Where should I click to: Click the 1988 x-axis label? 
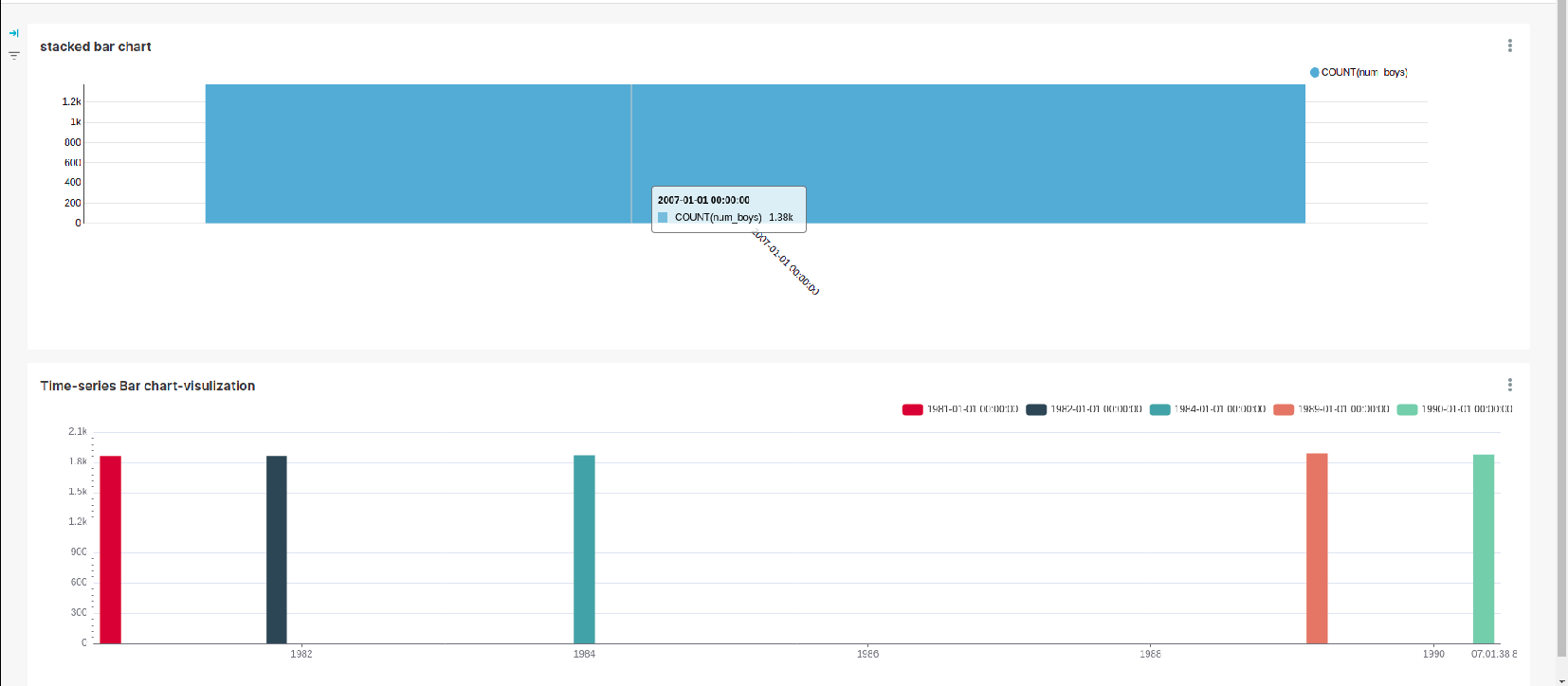[1150, 654]
